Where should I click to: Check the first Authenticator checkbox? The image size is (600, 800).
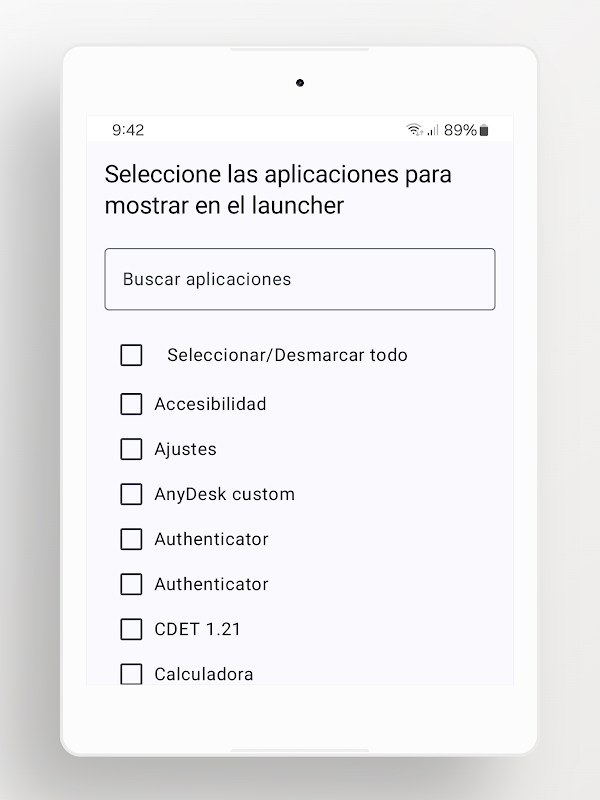tap(131, 539)
